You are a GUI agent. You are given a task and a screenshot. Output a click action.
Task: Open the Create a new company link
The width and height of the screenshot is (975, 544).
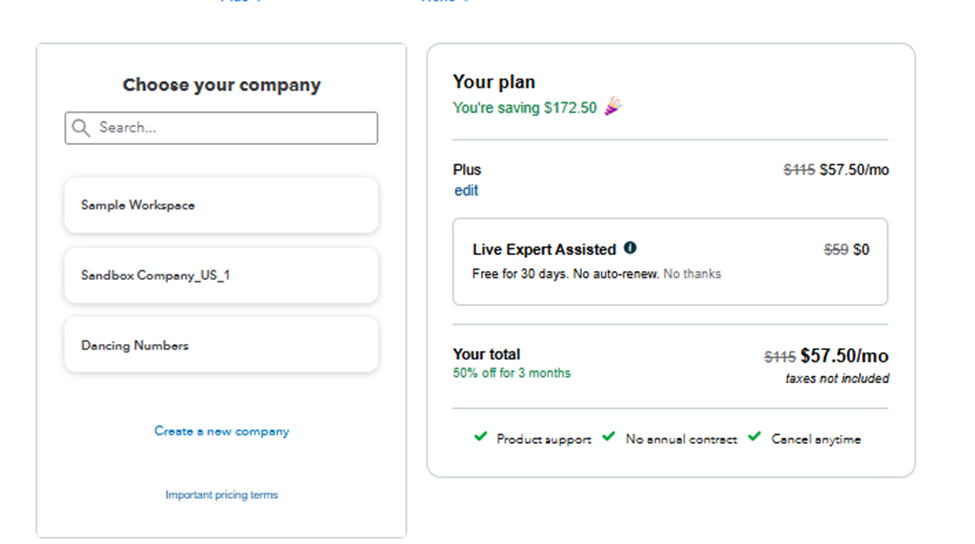(x=221, y=431)
